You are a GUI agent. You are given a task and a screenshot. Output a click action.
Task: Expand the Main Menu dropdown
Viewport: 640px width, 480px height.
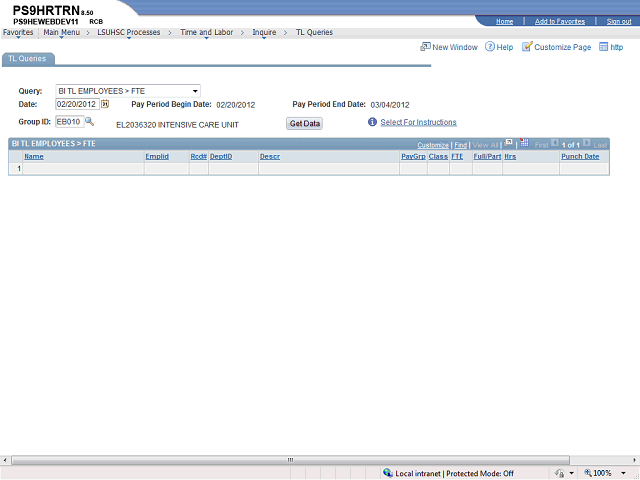62,33
